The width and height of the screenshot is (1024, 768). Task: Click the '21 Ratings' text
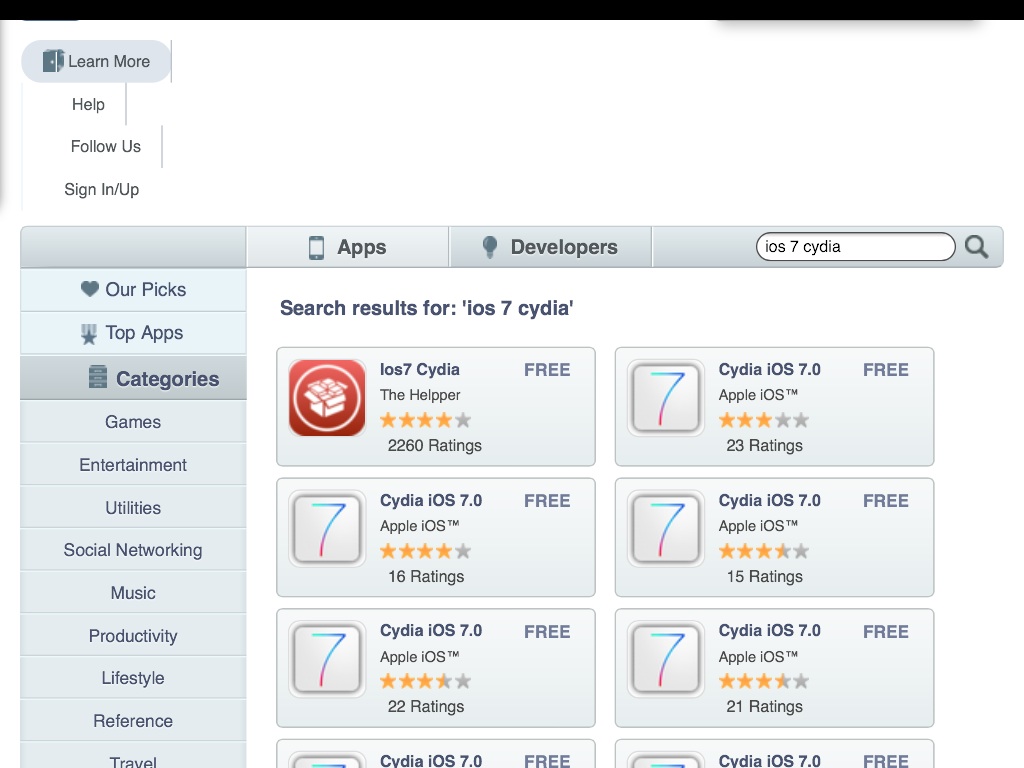[x=764, y=707]
